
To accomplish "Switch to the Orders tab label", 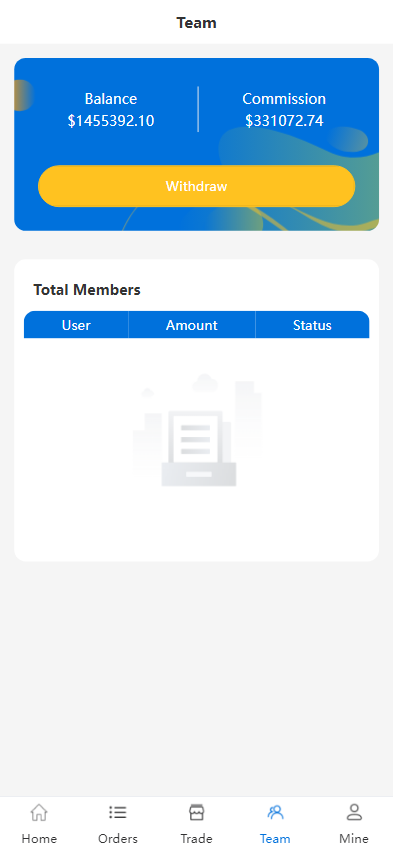I will click(x=118, y=839).
